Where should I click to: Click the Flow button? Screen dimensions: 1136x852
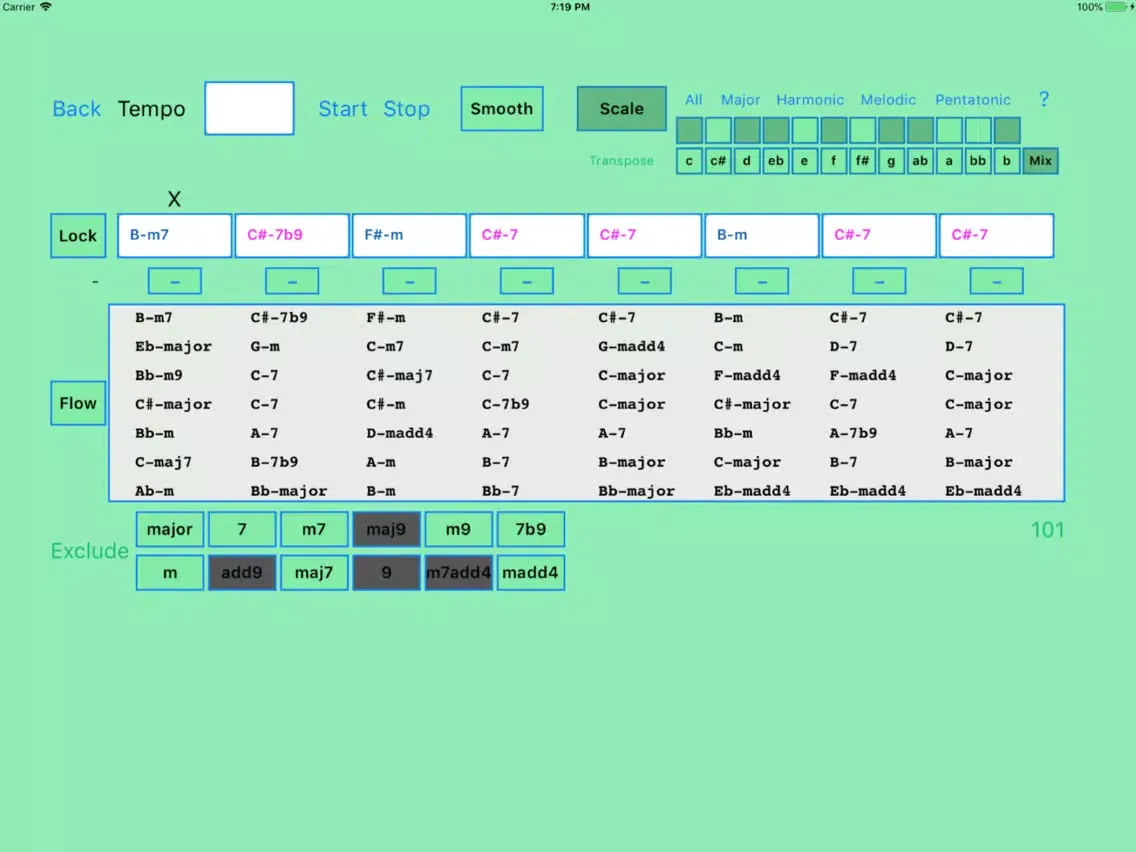pos(78,403)
